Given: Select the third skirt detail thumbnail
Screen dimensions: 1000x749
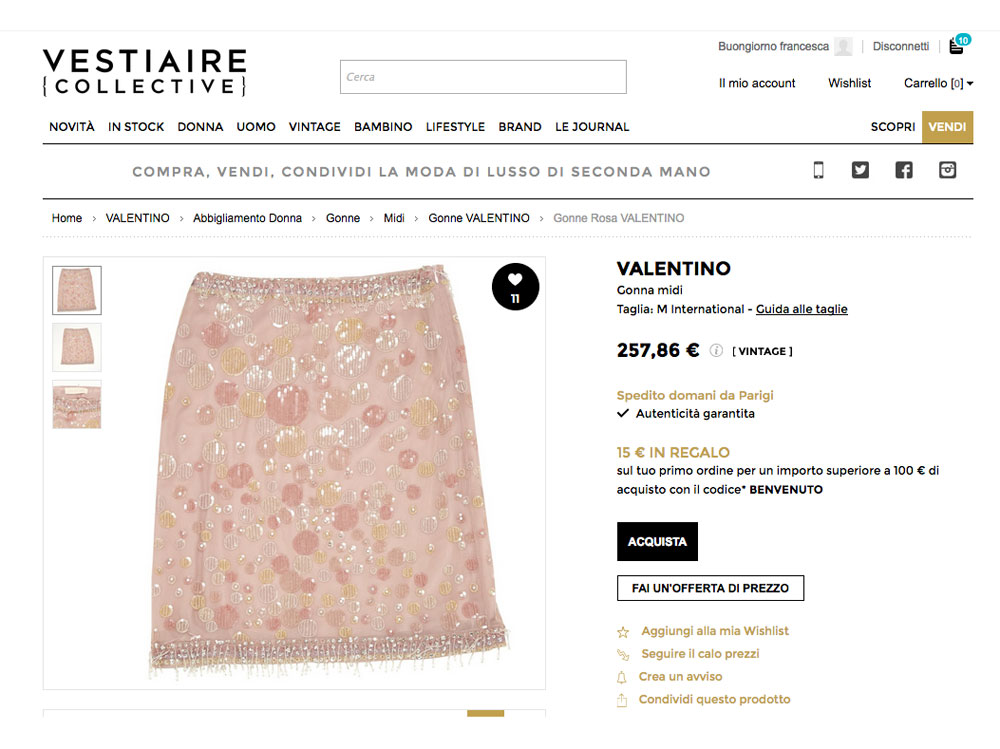Looking at the screenshot, I should click(77, 404).
